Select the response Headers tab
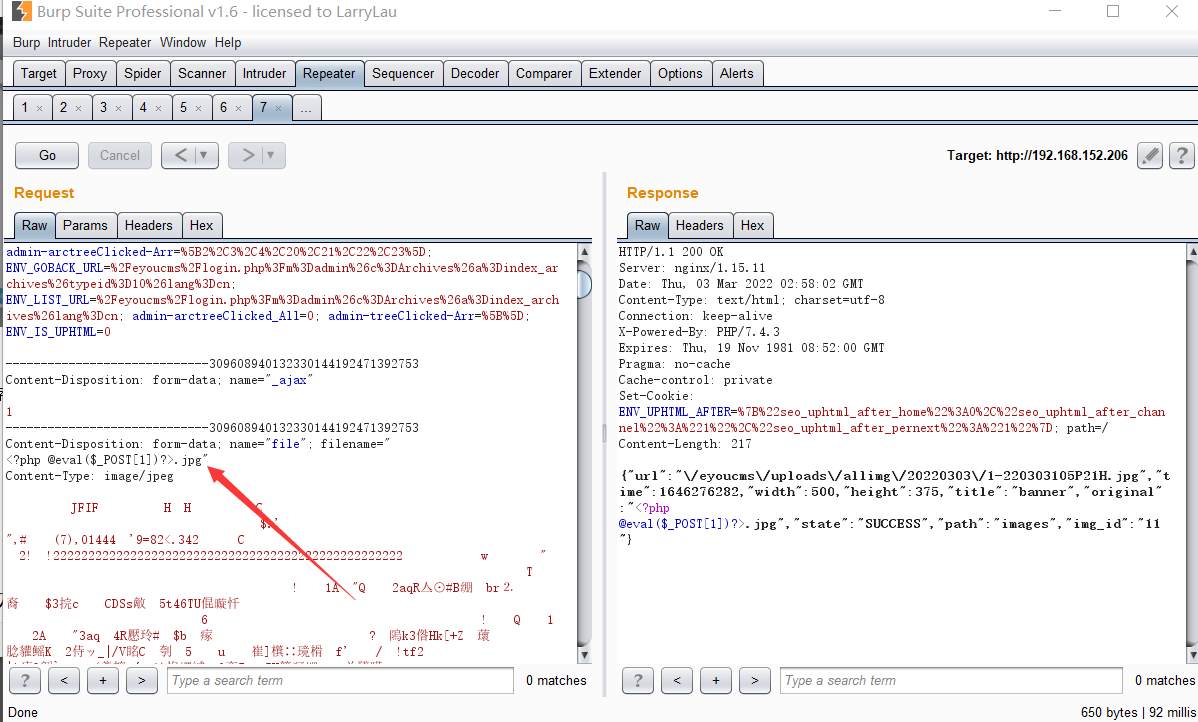1198x722 pixels. coord(699,225)
